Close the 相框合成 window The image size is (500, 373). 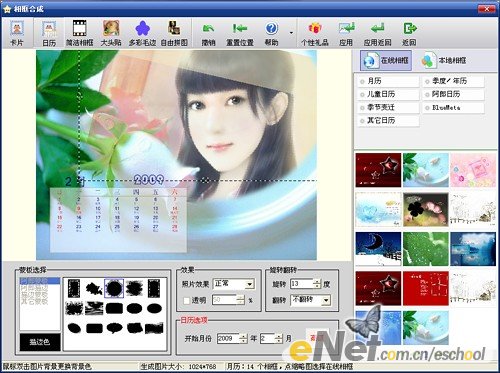pos(487,9)
